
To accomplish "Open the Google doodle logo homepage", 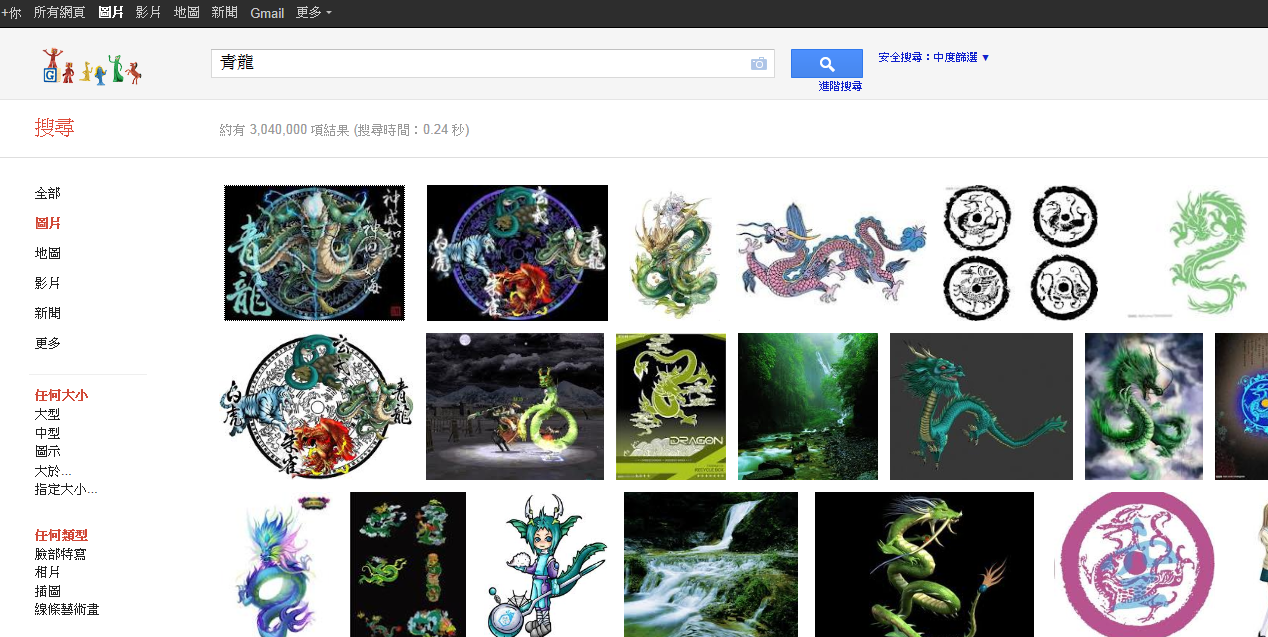I will pyautogui.click(x=91, y=66).
